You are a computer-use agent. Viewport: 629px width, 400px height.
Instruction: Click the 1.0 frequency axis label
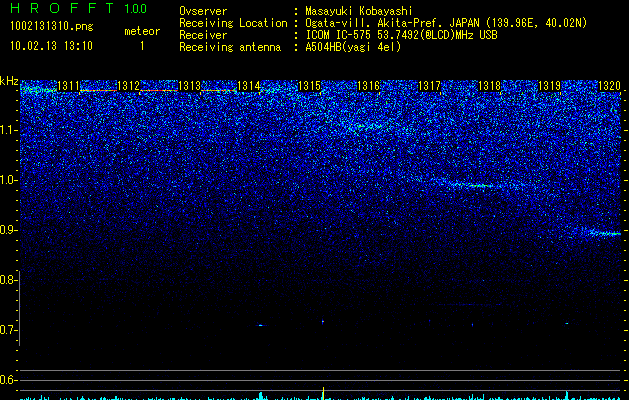(x=7, y=180)
